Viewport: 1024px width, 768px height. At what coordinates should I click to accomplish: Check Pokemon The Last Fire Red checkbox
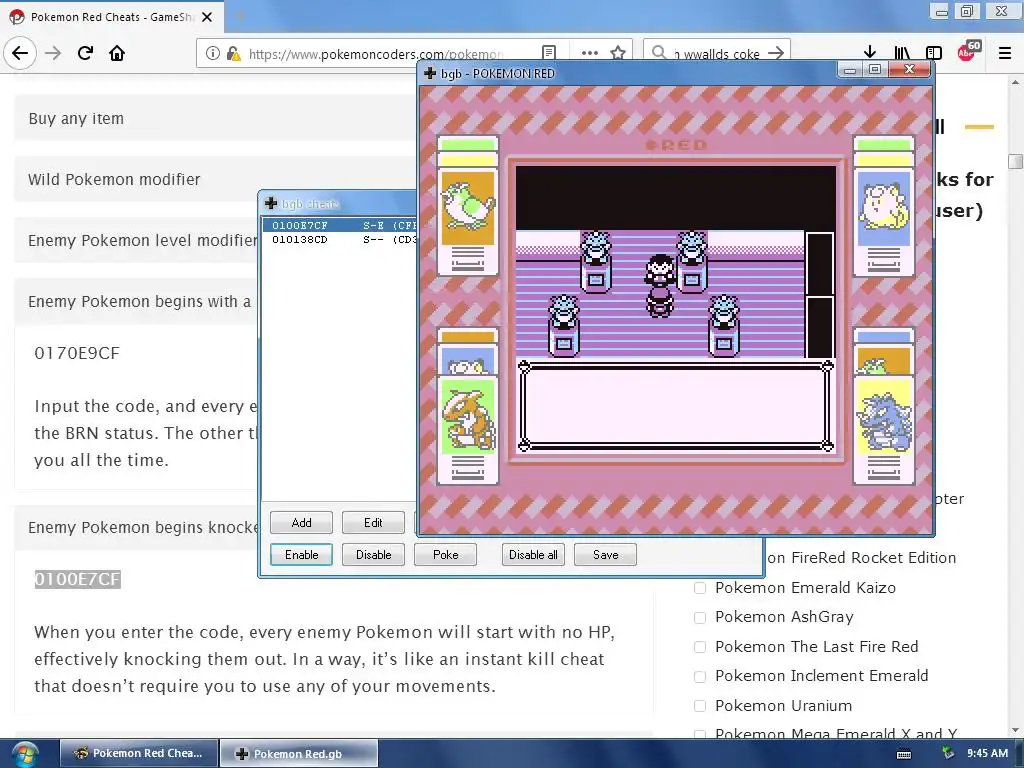pos(700,647)
